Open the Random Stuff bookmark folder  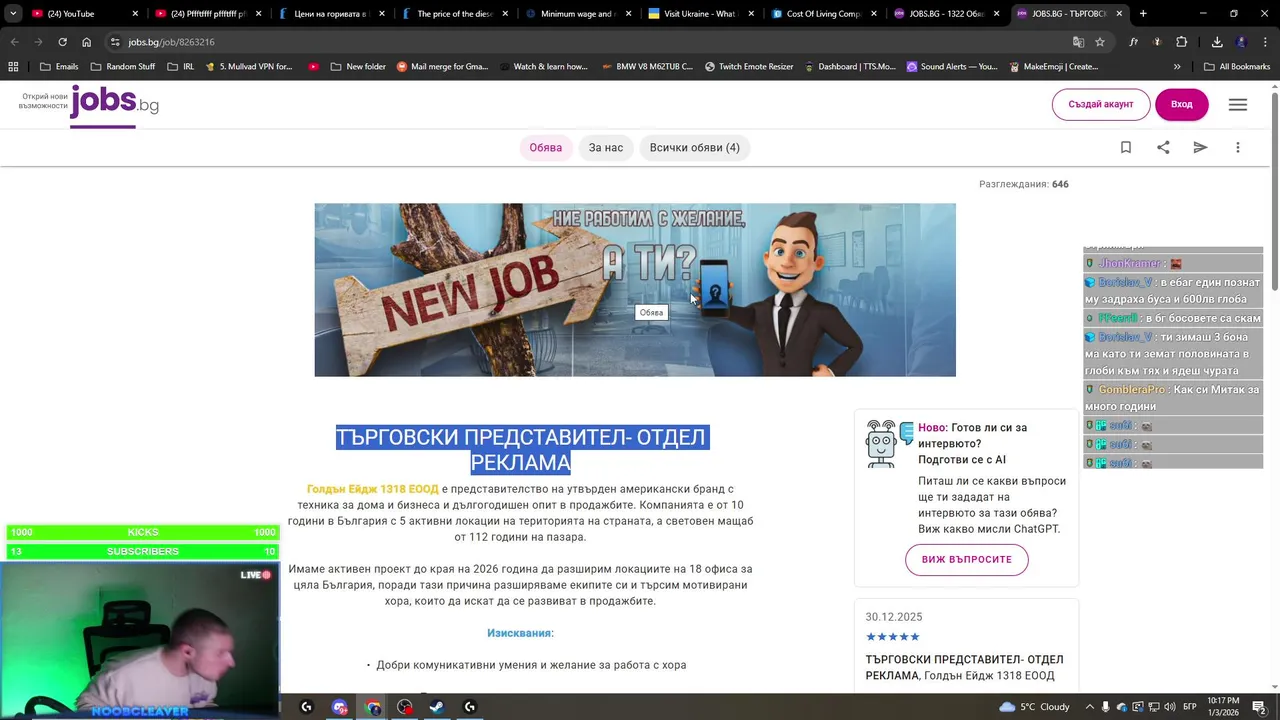point(122,67)
